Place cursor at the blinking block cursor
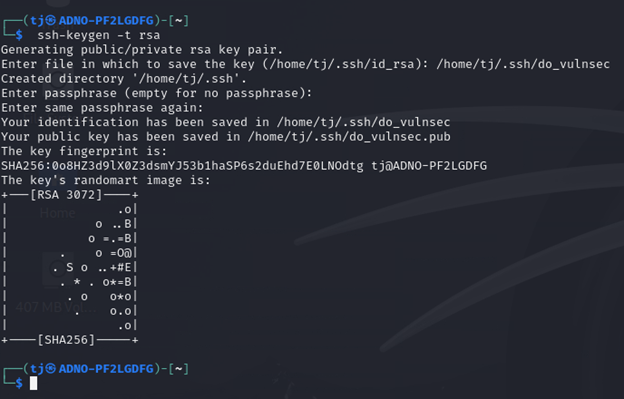This screenshot has height=399, width=624. click(33, 383)
